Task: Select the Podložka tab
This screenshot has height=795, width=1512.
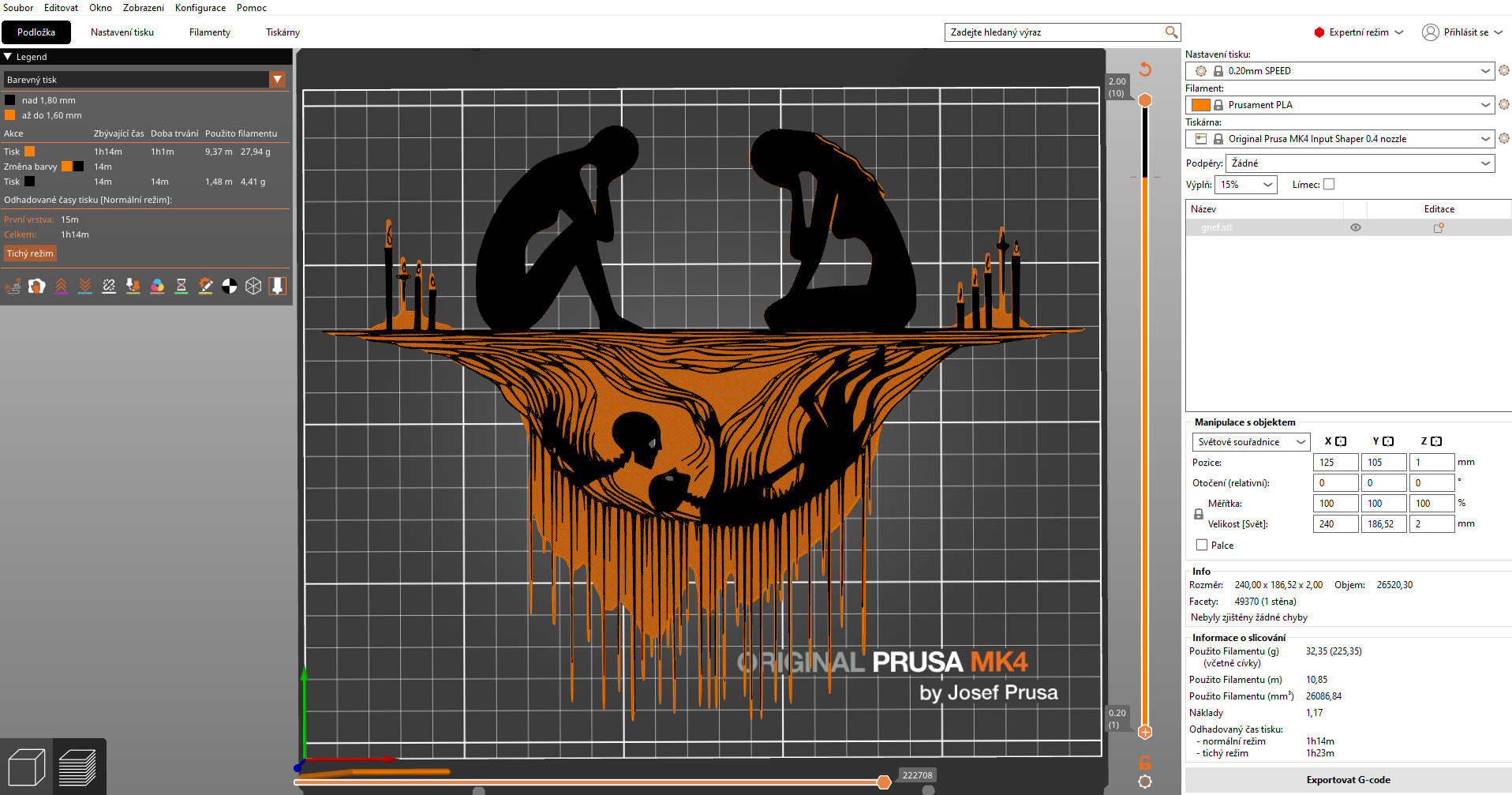Action: click(x=36, y=32)
